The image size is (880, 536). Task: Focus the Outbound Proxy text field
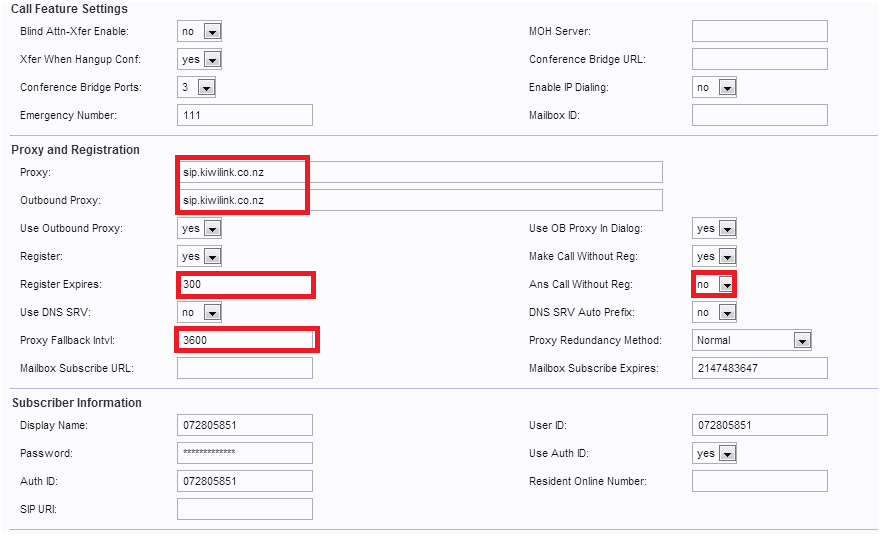[x=419, y=200]
